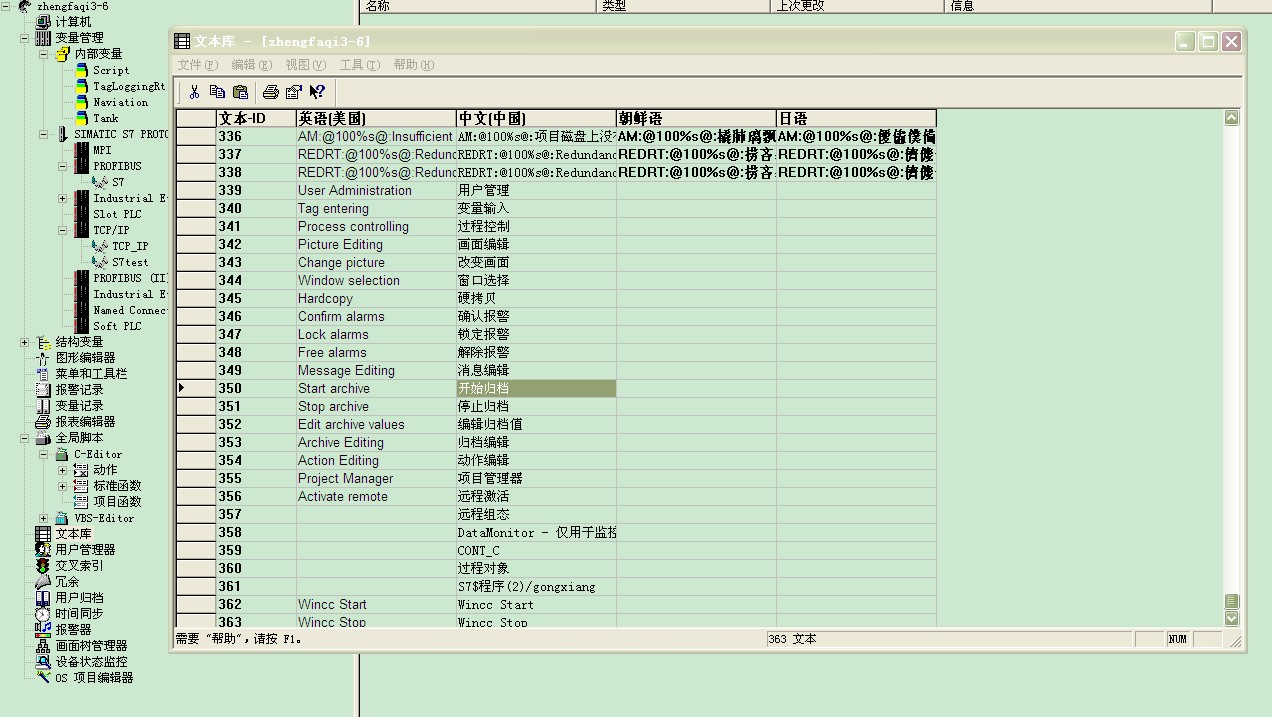Expand the Industrial Ethernet node above Slot PLC

click(63, 198)
